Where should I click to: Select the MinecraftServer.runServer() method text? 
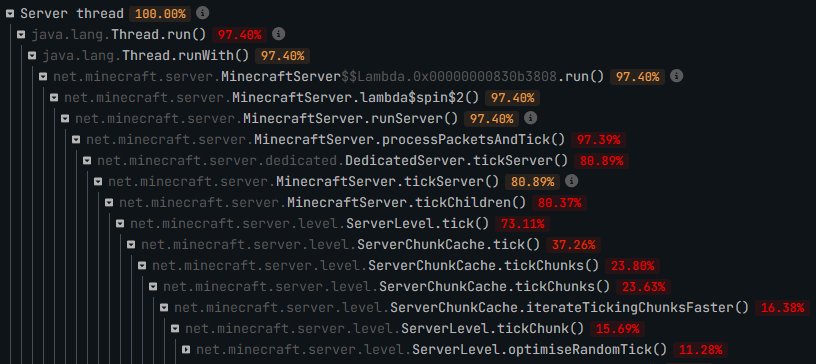click(x=266, y=119)
